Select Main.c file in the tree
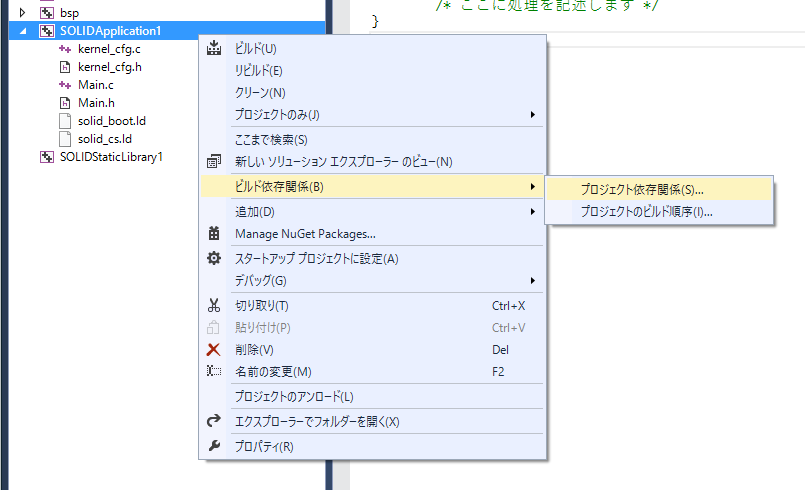 pos(96,85)
